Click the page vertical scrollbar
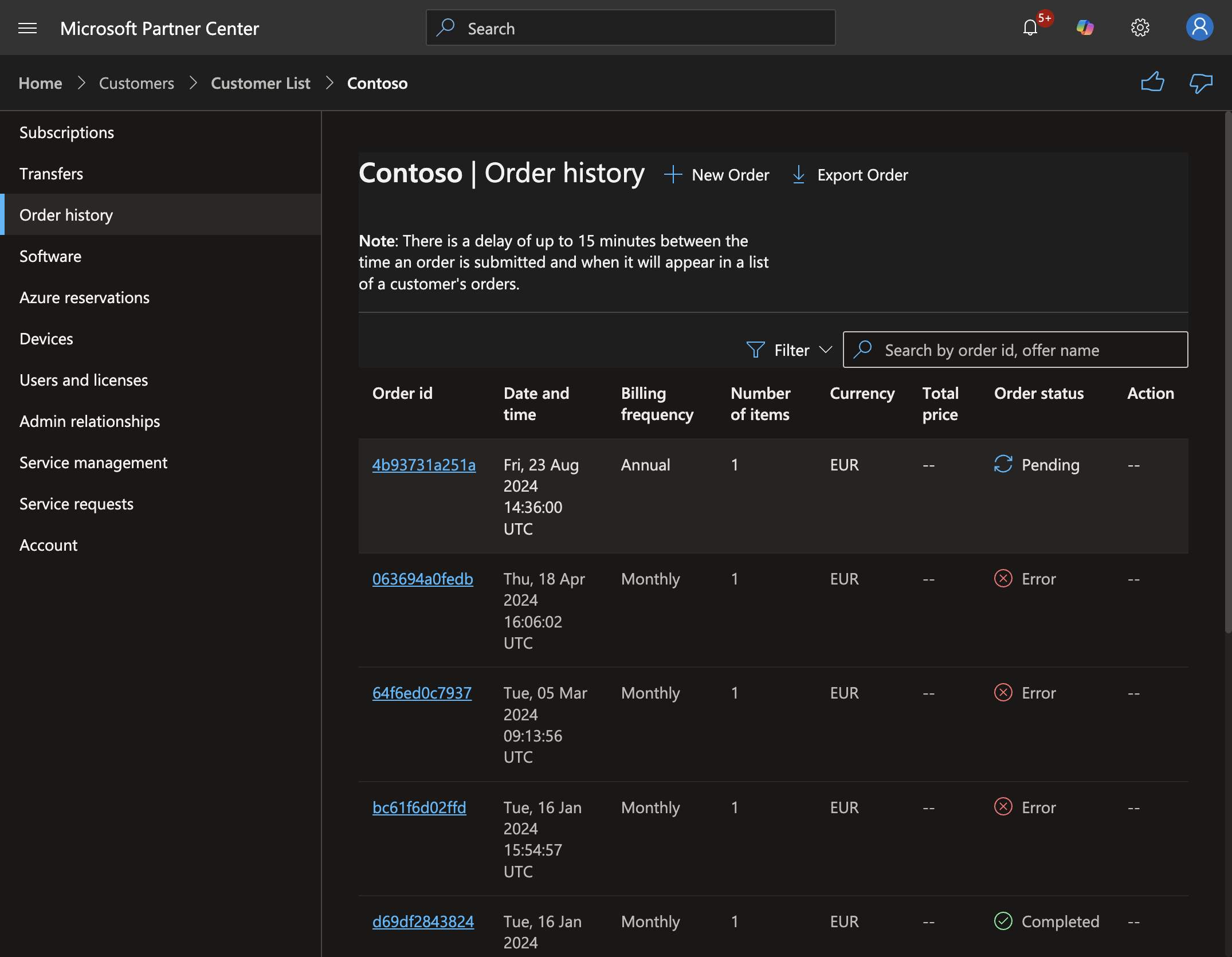1232x957 pixels. coord(1228,372)
